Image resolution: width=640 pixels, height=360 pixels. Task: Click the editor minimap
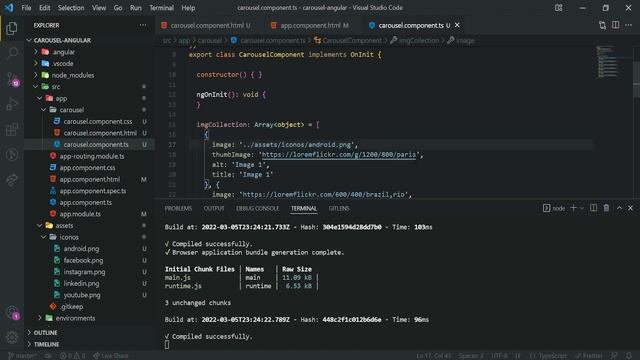[x=608, y=61]
